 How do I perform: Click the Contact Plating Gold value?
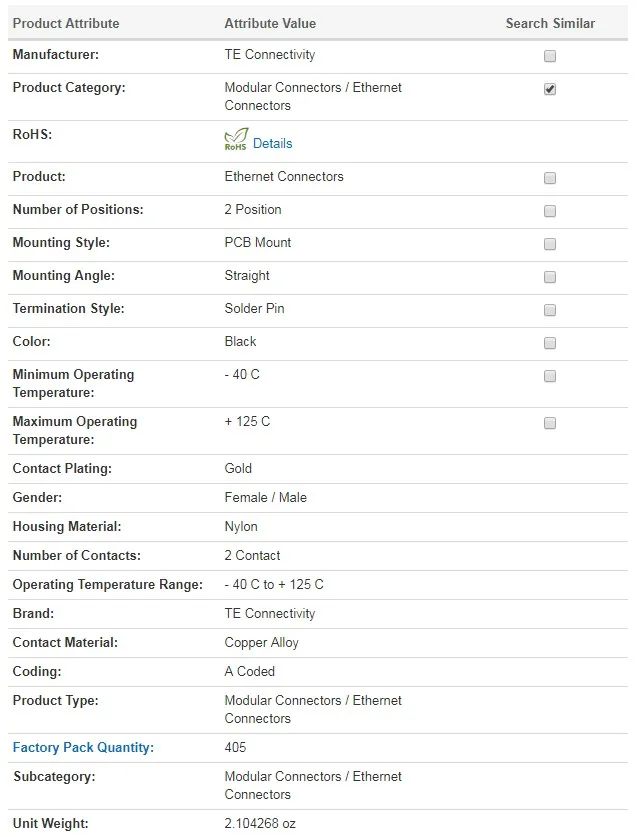[x=238, y=468]
